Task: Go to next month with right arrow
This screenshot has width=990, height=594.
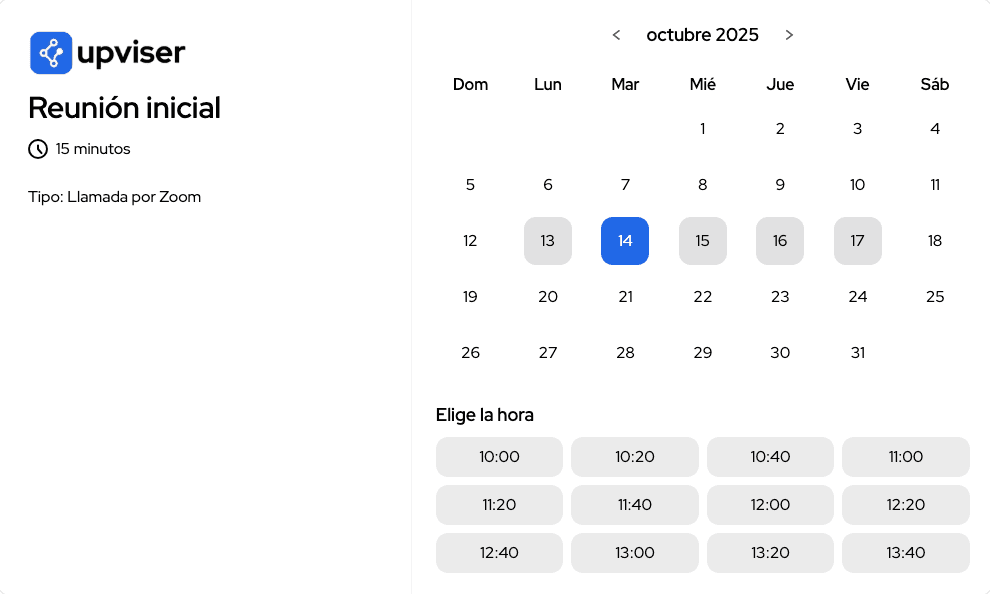Action: 789,35
